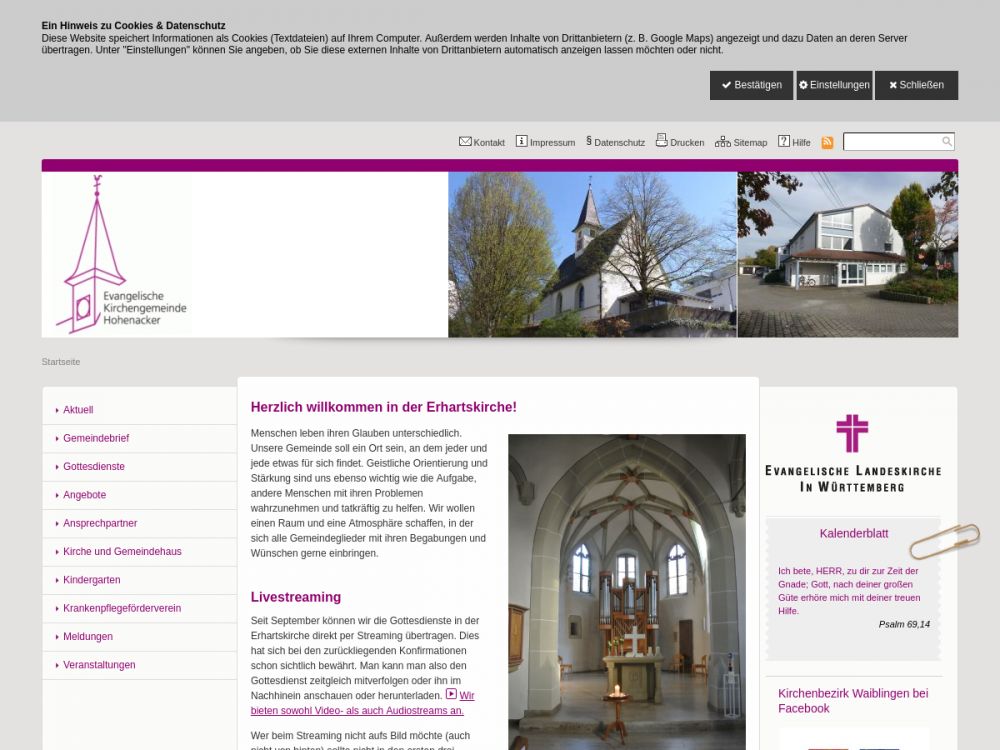Expand the Aktuell menu item
Viewport: 1000px width, 750px height.
point(78,410)
